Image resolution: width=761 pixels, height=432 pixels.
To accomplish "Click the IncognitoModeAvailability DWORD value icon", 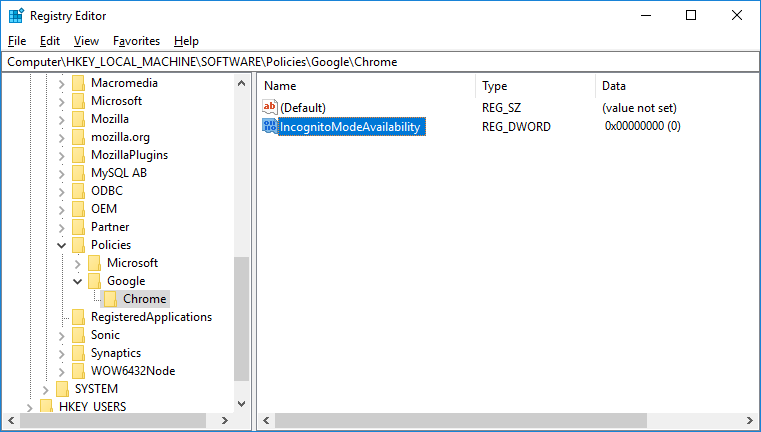I will click(270, 126).
